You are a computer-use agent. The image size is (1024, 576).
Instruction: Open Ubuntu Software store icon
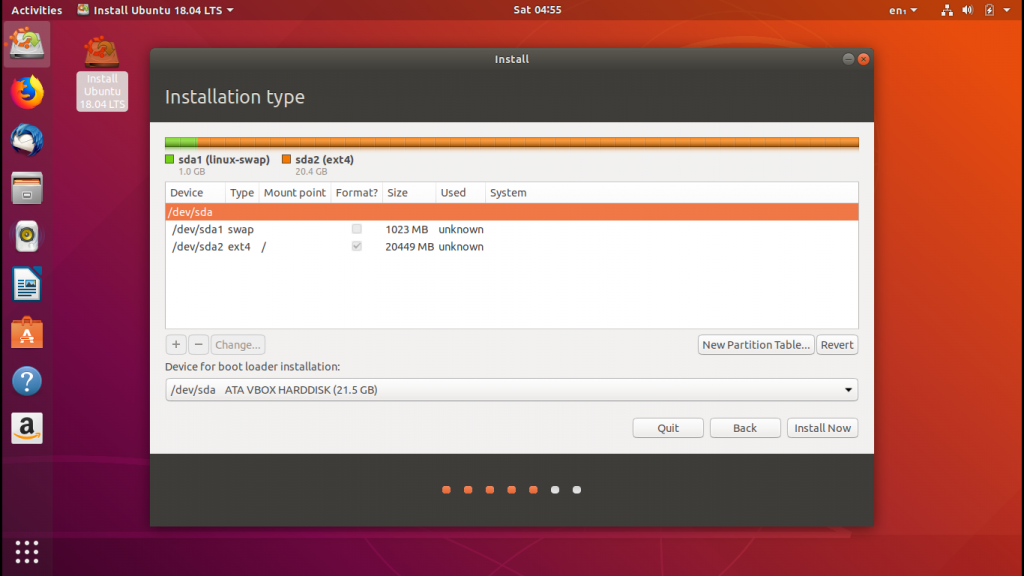27,332
